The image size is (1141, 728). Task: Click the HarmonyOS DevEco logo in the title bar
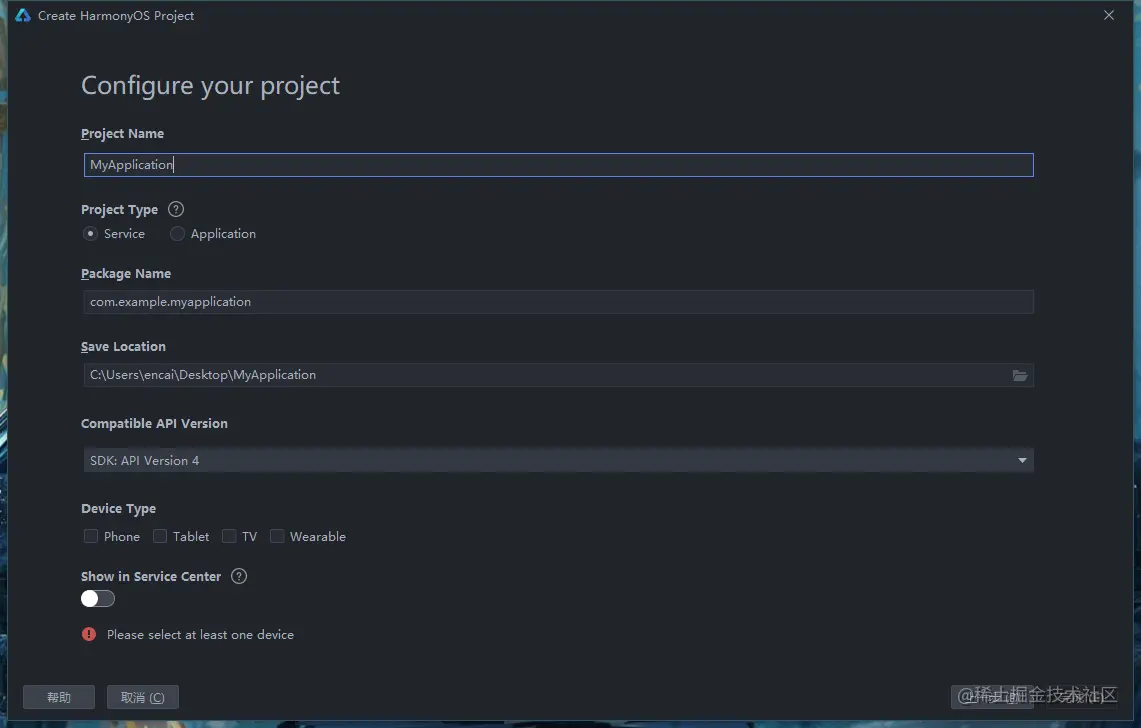click(x=23, y=15)
